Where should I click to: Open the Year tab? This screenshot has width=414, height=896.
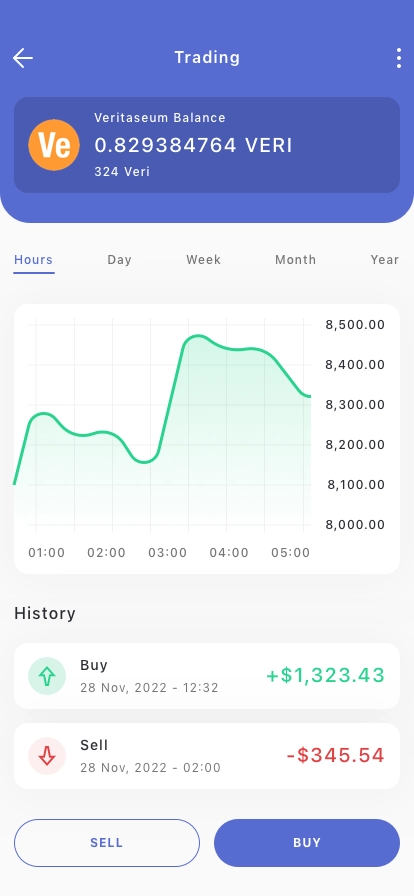385,260
